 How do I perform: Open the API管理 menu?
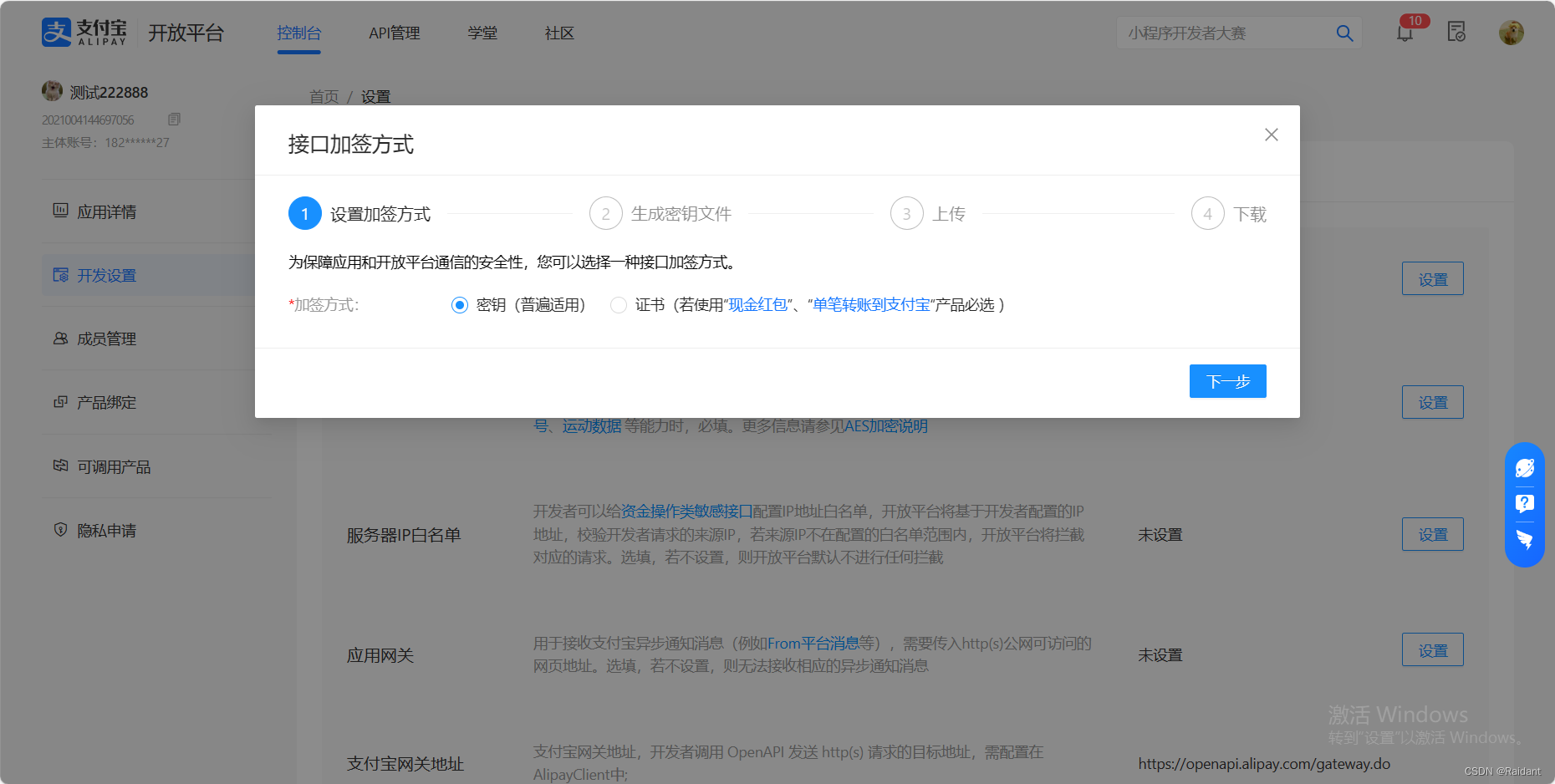coord(395,33)
